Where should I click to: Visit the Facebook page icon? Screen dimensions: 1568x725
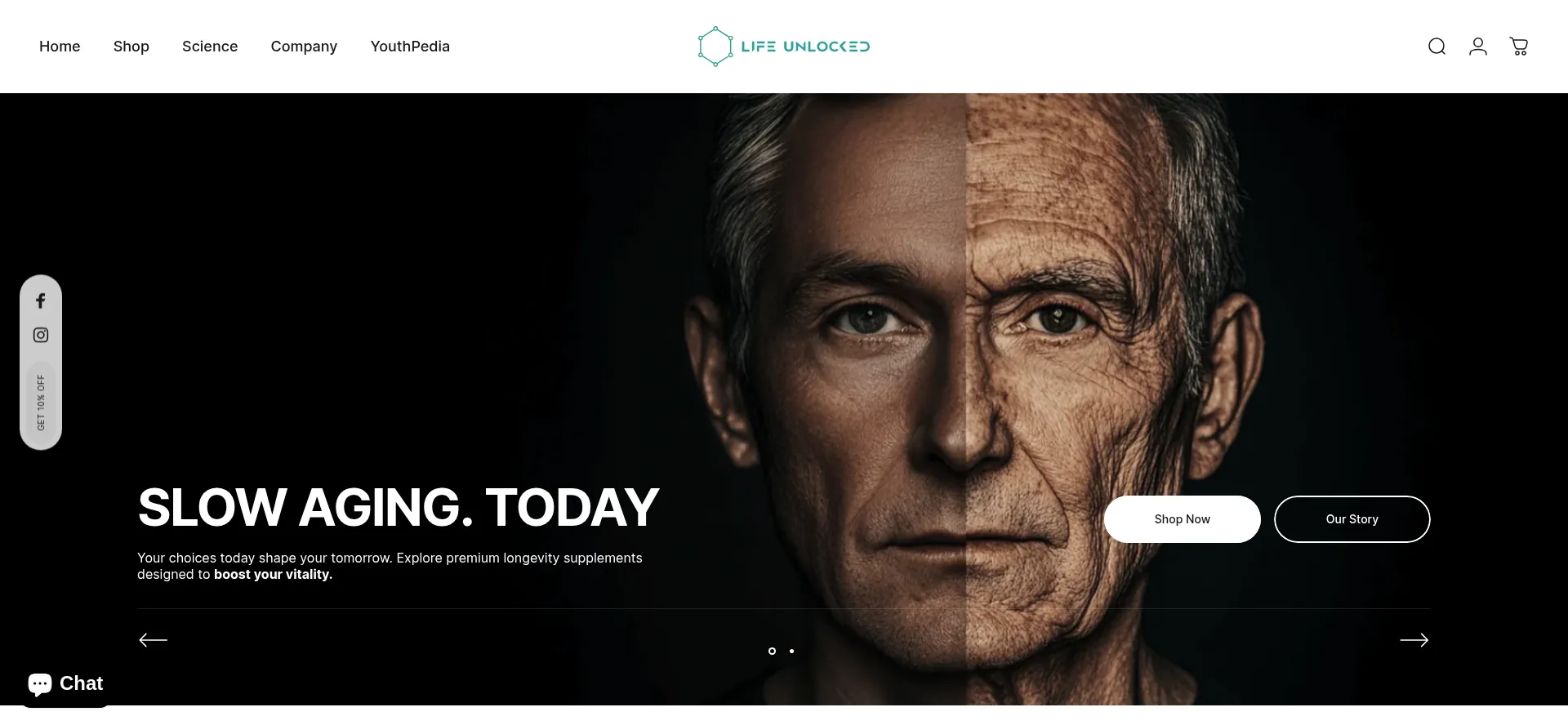pyautogui.click(x=41, y=300)
